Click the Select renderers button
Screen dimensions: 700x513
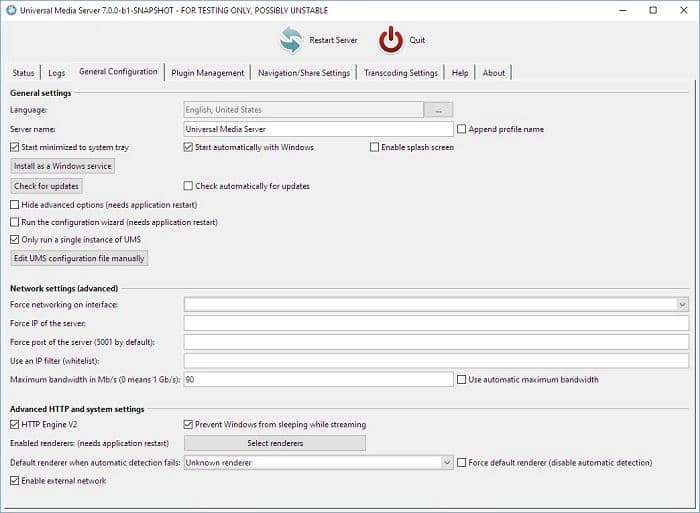point(275,443)
